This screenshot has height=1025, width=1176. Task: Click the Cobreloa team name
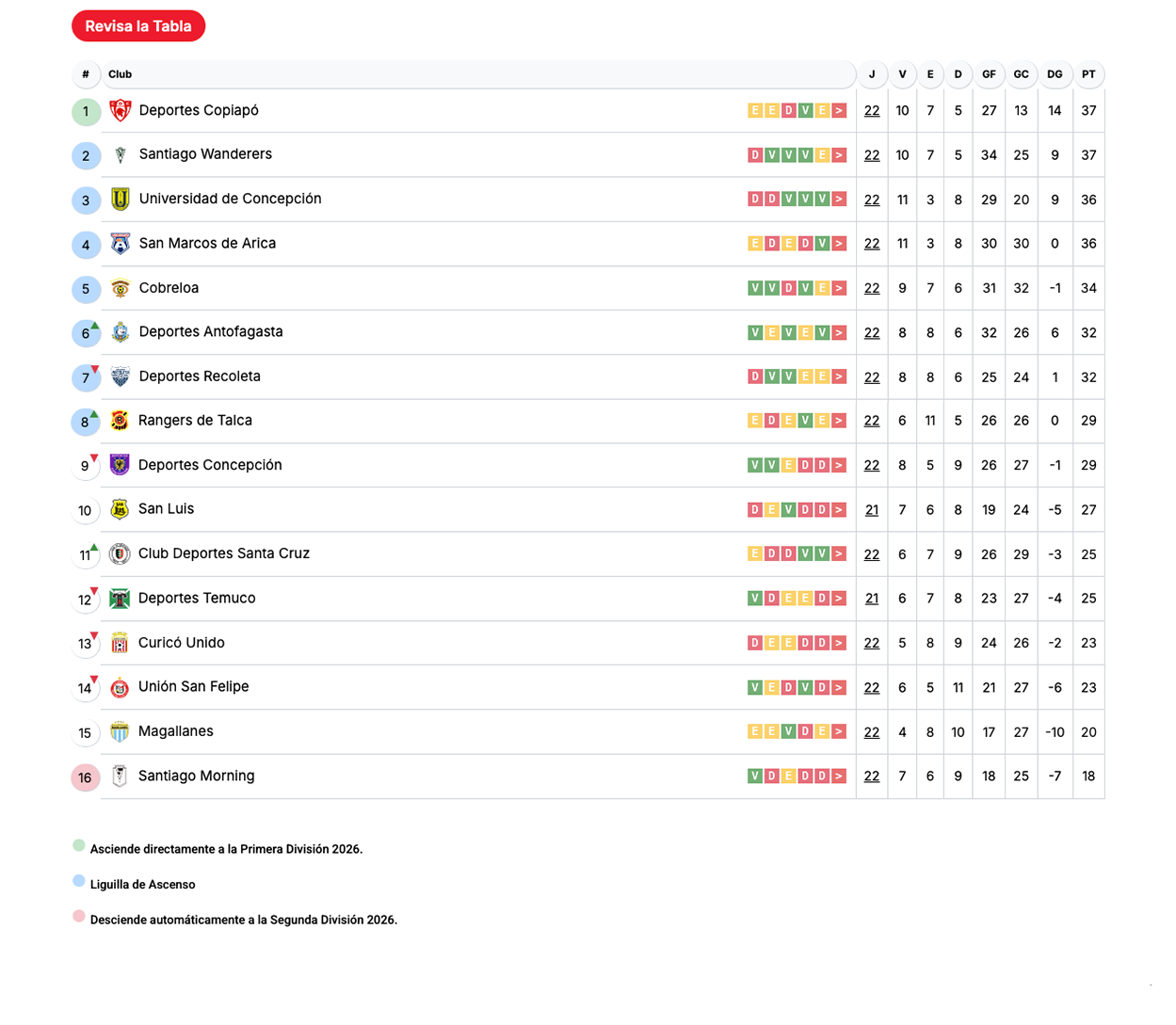(x=169, y=288)
